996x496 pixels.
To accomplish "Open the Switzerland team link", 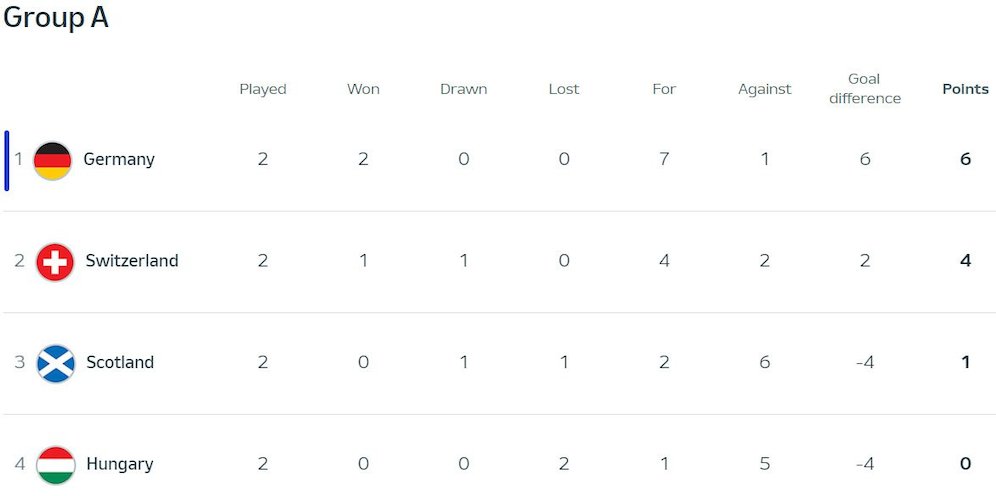I will pyautogui.click(x=132, y=261).
